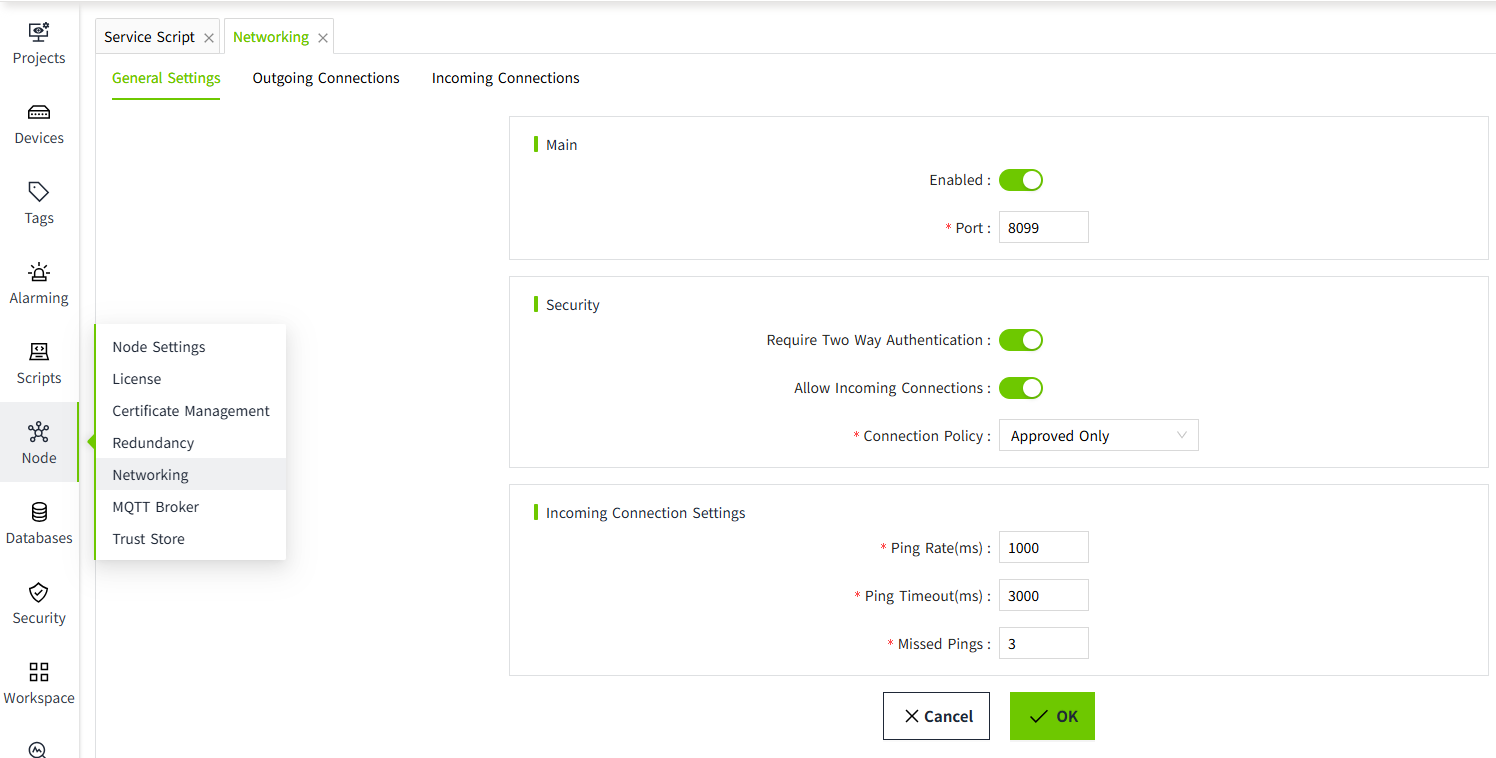Switch to the Incoming Connections tab
Screen dimensions: 1496x758
coord(505,78)
